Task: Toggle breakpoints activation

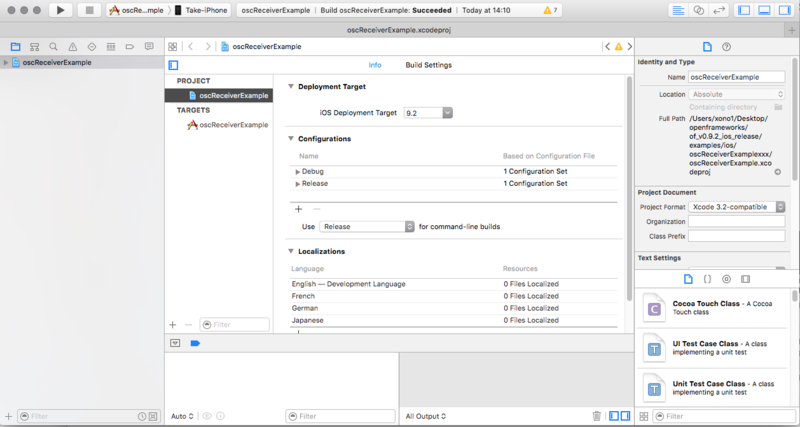Action: (195, 343)
